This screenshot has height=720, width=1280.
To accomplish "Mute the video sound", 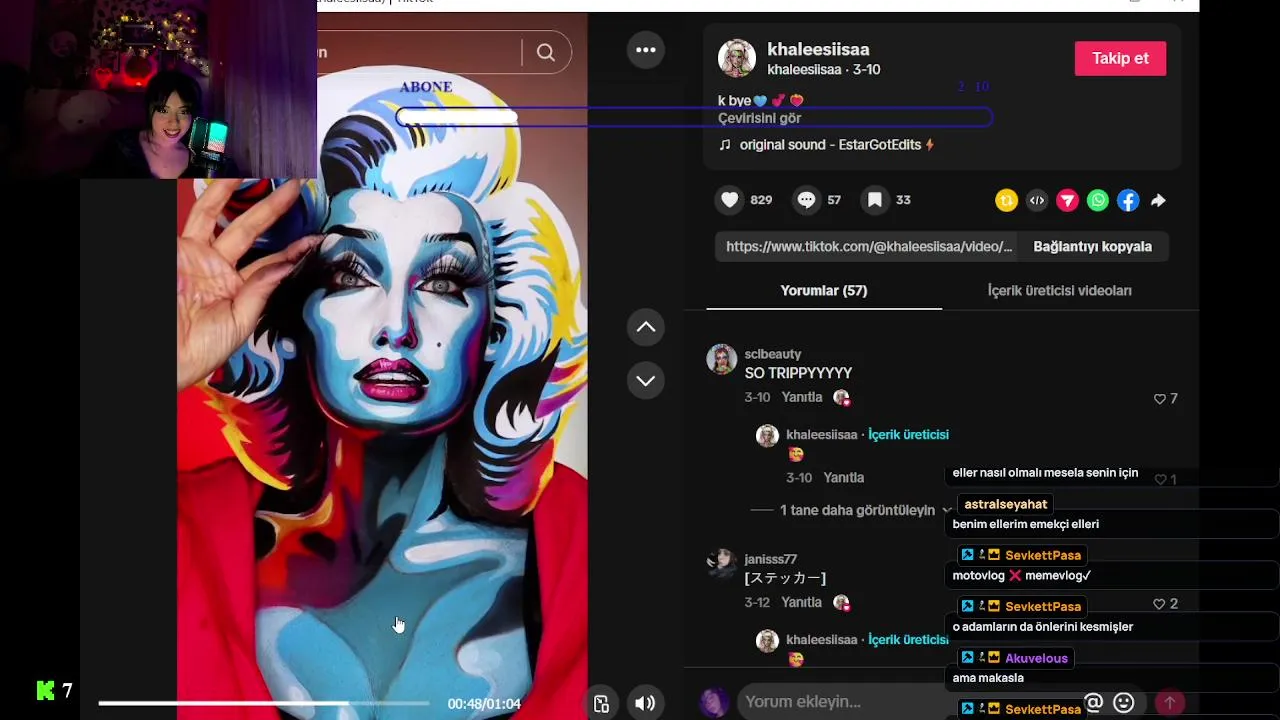I will pyautogui.click(x=645, y=703).
